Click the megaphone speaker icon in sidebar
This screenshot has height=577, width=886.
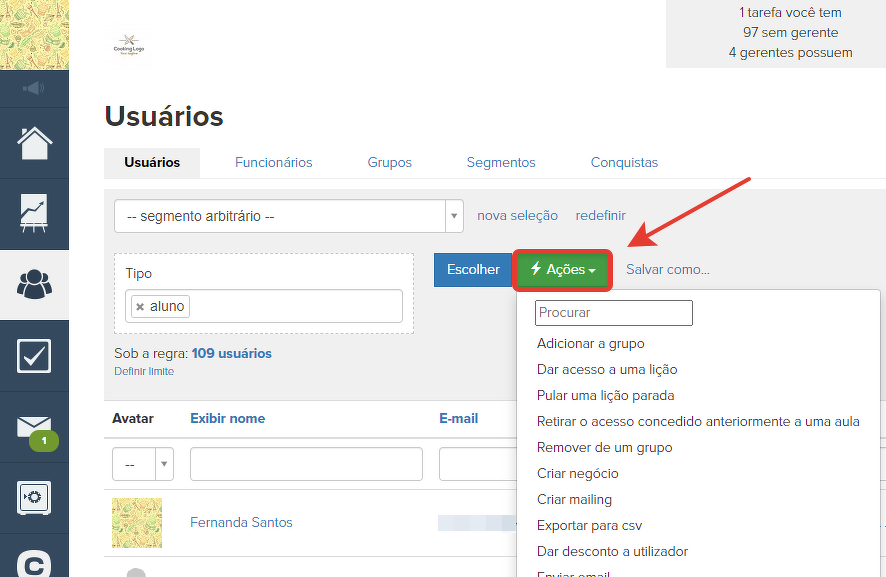click(34, 89)
